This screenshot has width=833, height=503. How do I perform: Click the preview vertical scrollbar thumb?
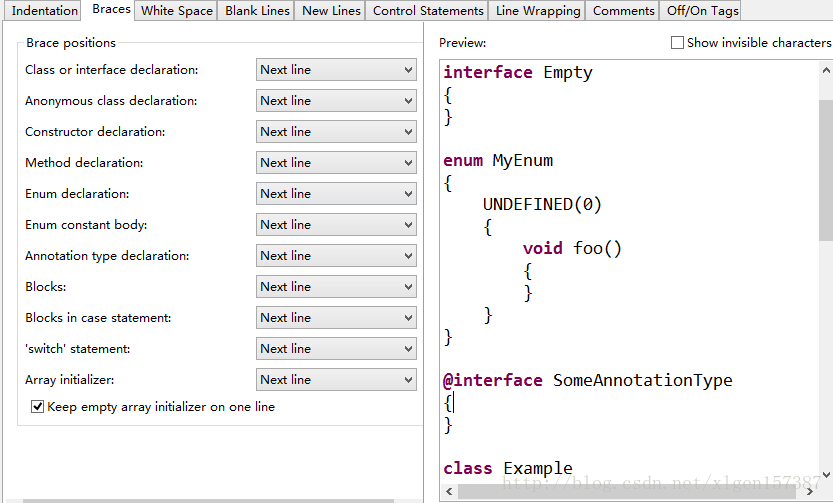(x=825, y=170)
